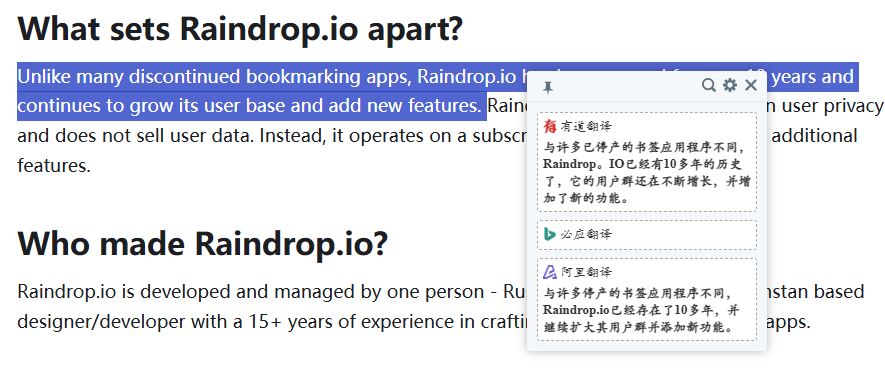Click the Alibaba translated text starting 与许多停产的
The height and width of the screenshot is (369, 885).
point(641,310)
